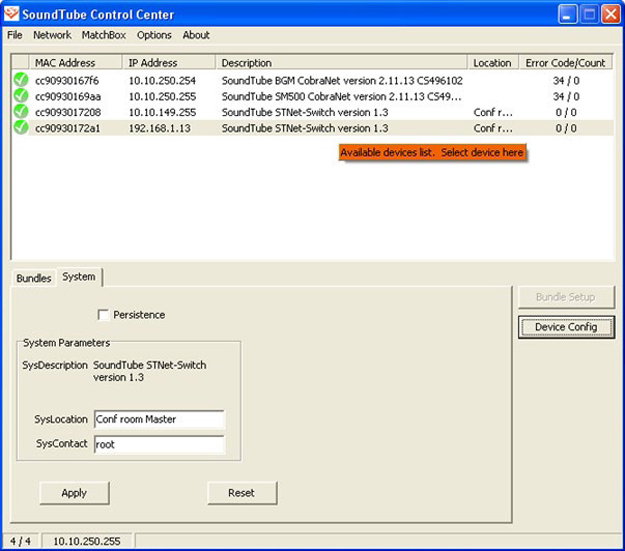This screenshot has height=551, width=625.
Task: Switch to the Bundles tab
Action: (x=34, y=278)
